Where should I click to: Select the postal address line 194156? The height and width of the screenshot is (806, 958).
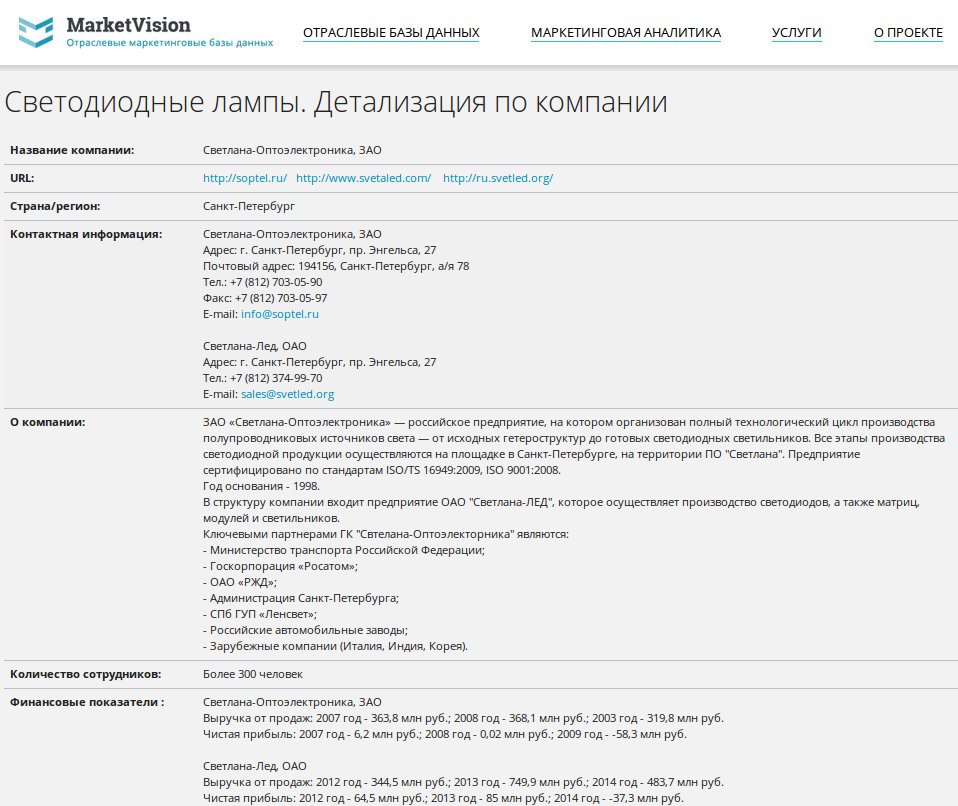(336, 266)
